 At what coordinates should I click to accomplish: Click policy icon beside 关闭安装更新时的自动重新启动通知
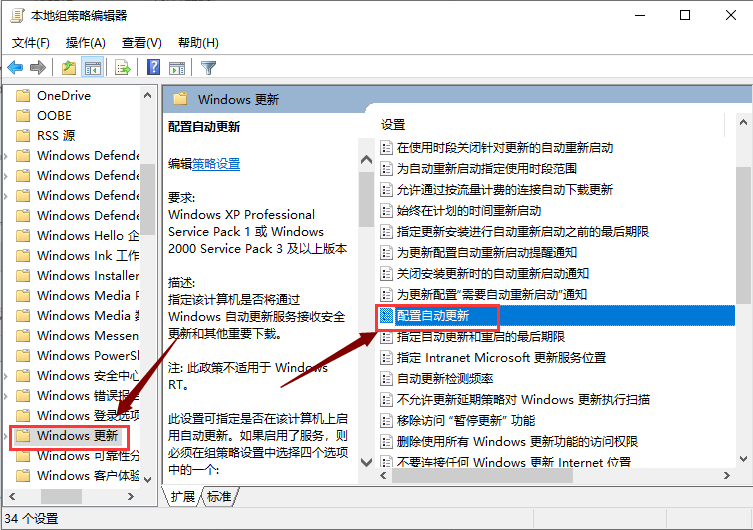click(x=386, y=274)
